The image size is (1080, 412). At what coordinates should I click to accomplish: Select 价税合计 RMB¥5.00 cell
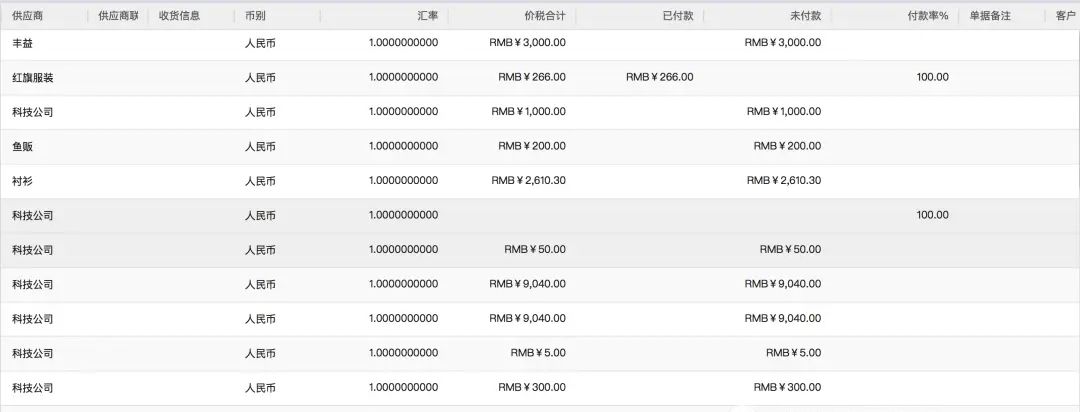pyautogui.click(x=538, y=353)
